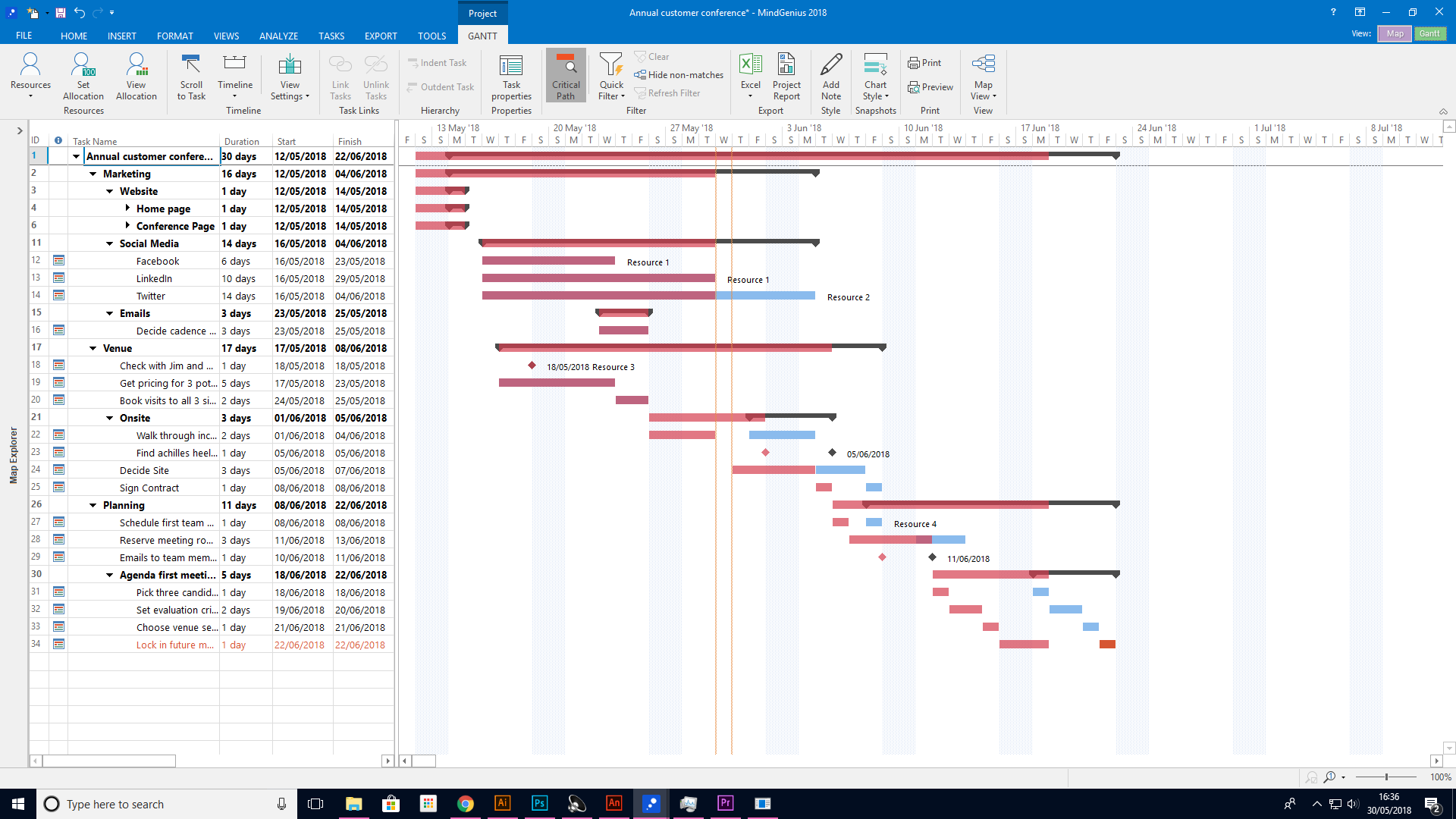The height and width of the screenshot is (819, 1456).
Task: Open the ANALYZE menu
Action: pos(278,36)
